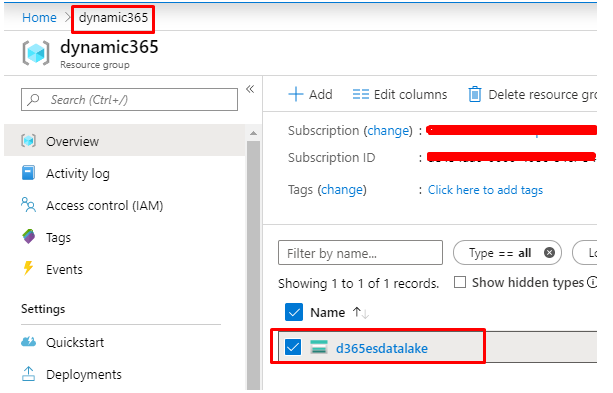Viewport: 613px width, 393px height.
Task: Open Tags in sidebar
Action: [58, 238]
